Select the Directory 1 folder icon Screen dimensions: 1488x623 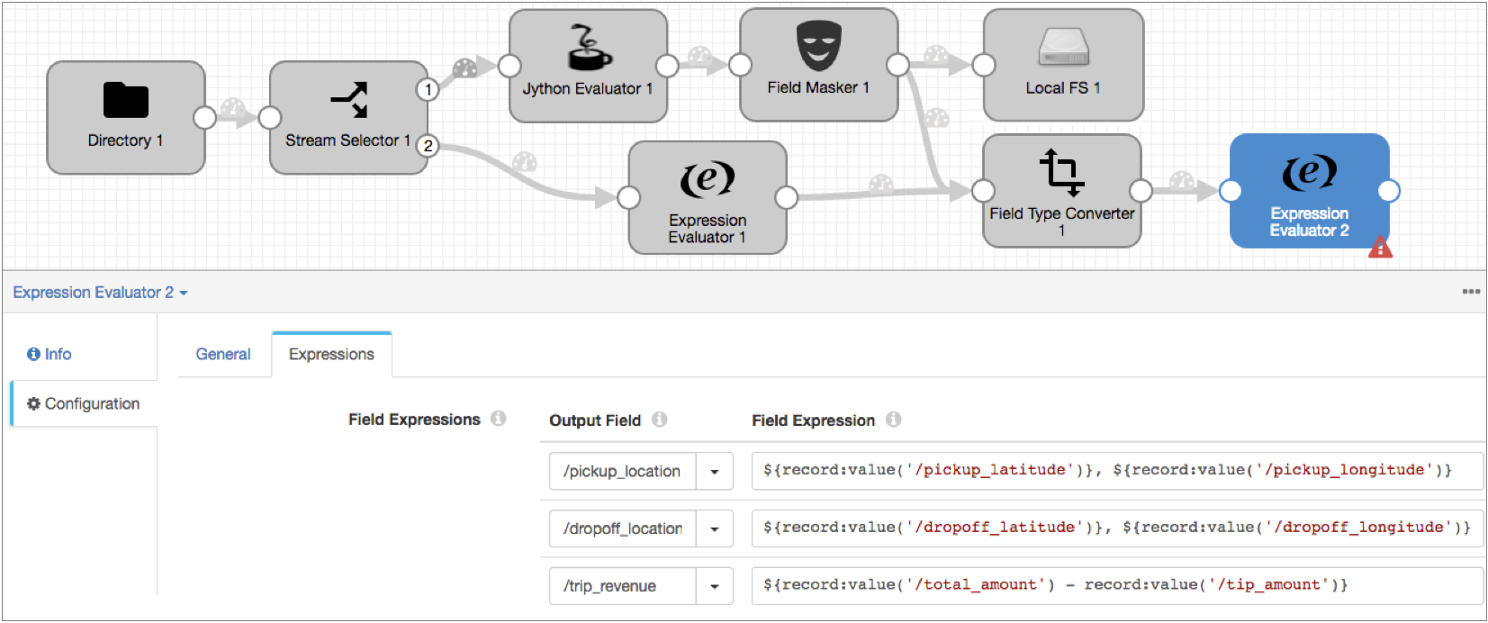(126, 100)
